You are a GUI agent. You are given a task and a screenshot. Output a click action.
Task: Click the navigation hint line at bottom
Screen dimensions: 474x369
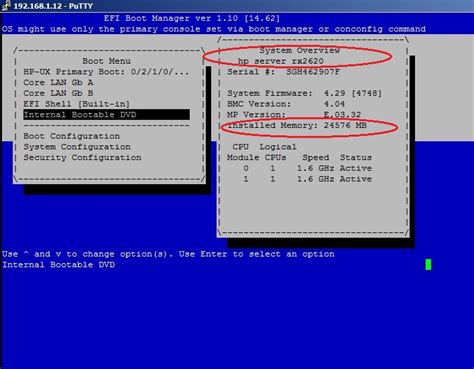[x=168, y=254]
